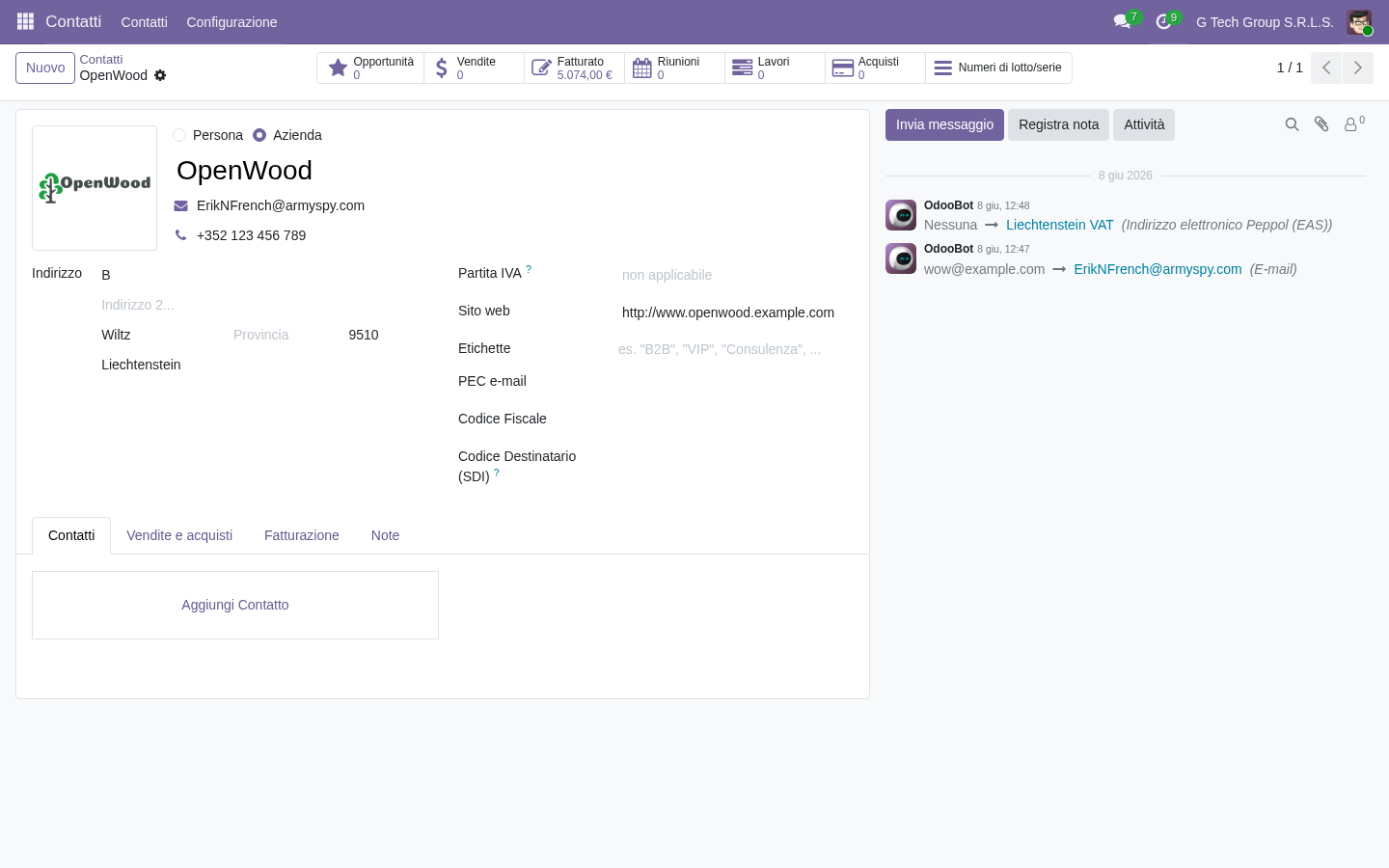Click the Attività button
Image resolution: width=1389 pixels, height=868 pixels.
[x=1144, y=124]
